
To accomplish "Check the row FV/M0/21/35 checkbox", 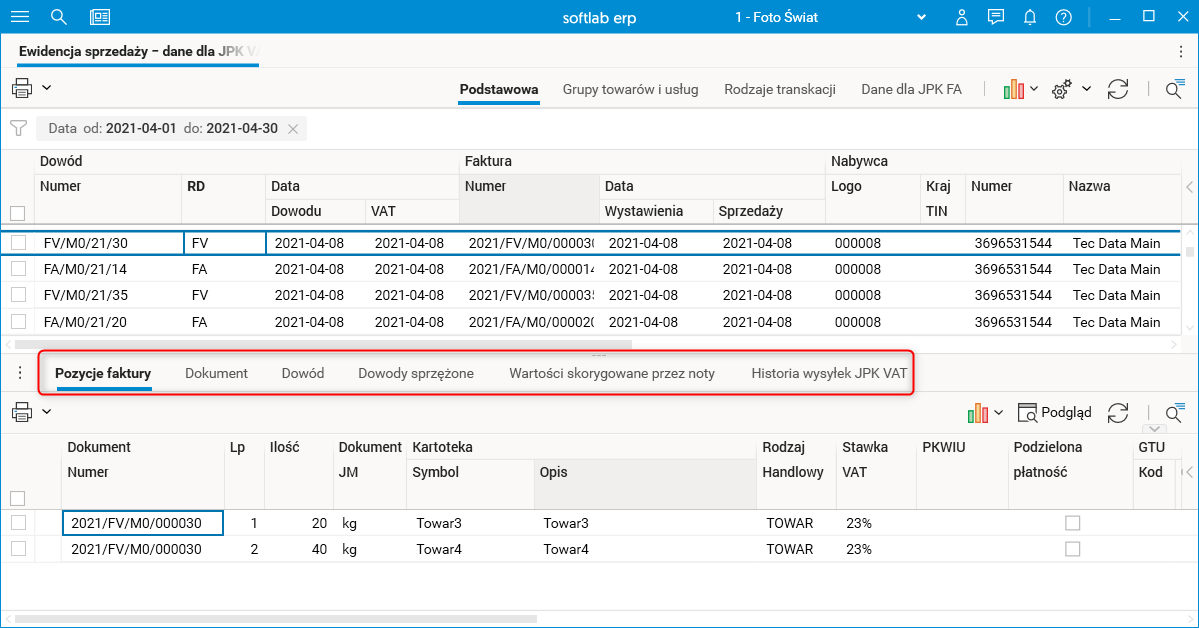I will click(x=18, y=294).
